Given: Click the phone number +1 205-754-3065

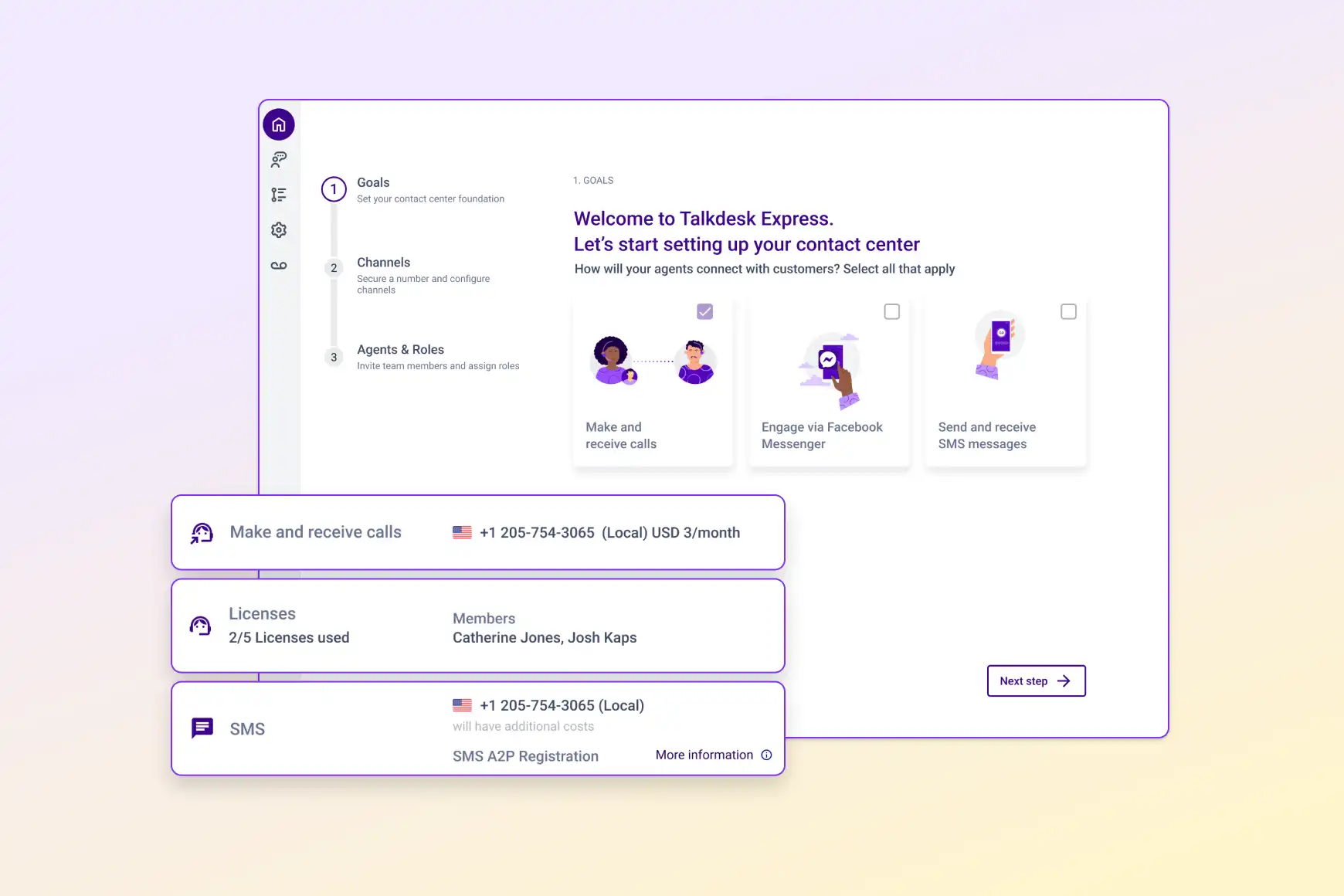Looking at the screenshot, I should pyautogui.click(x=536, y=532).
